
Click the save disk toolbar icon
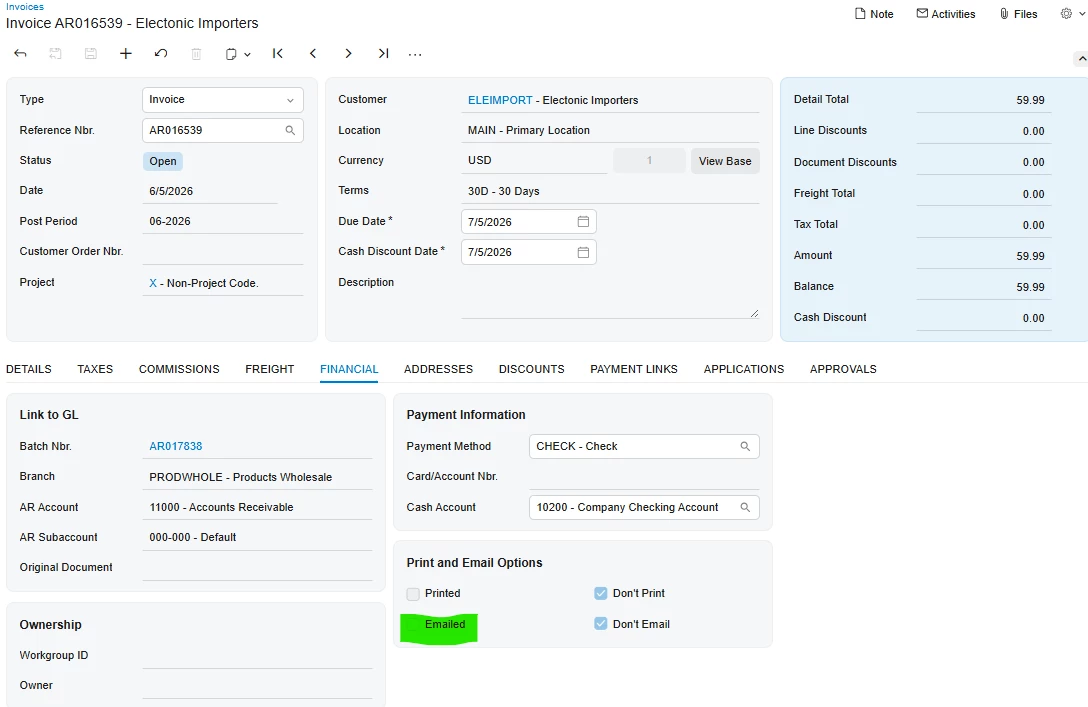(91, 53)
